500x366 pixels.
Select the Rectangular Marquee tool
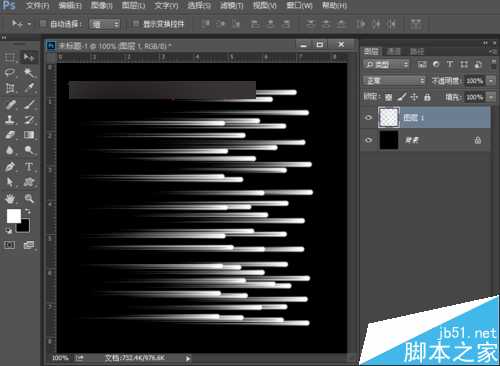(x=10, y=57)
